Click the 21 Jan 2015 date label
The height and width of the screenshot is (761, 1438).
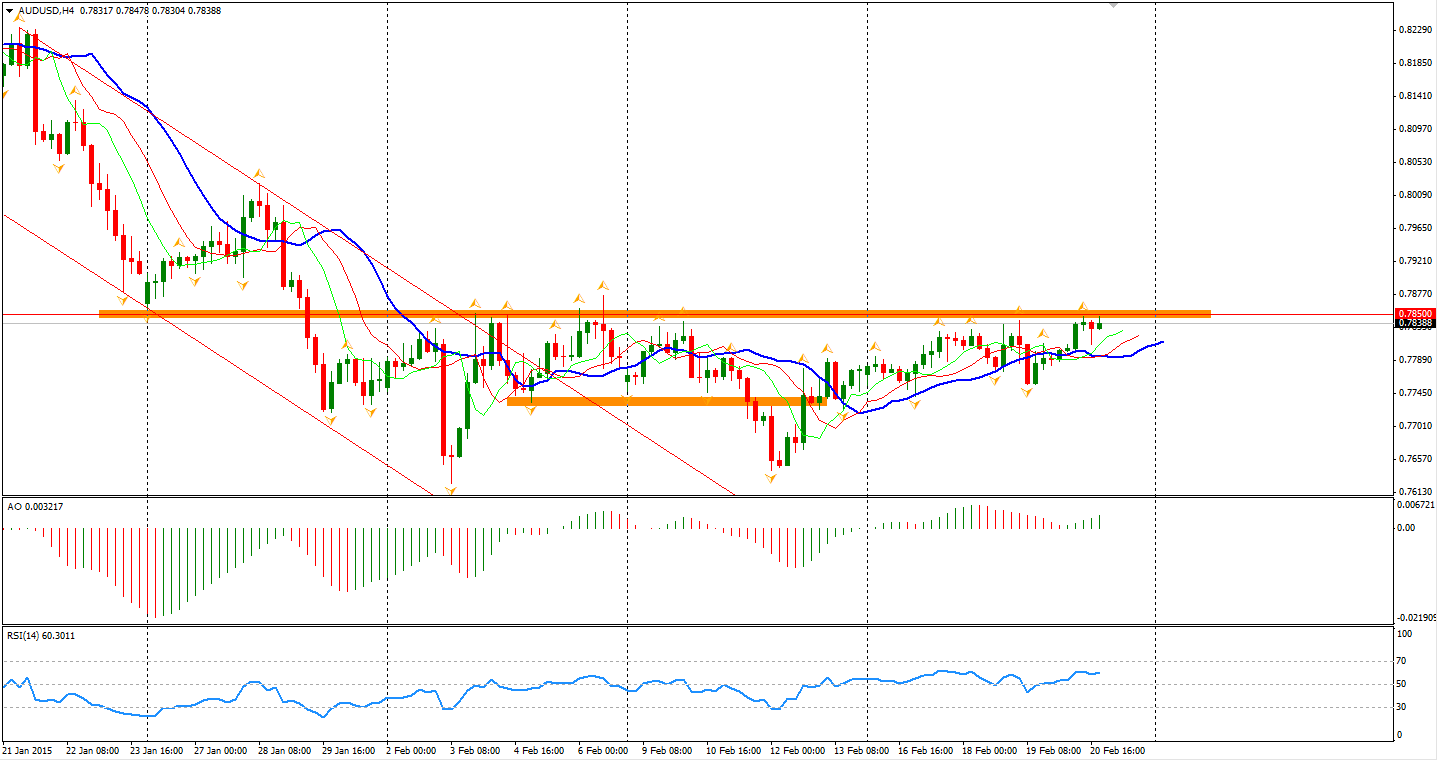point(26,749)
